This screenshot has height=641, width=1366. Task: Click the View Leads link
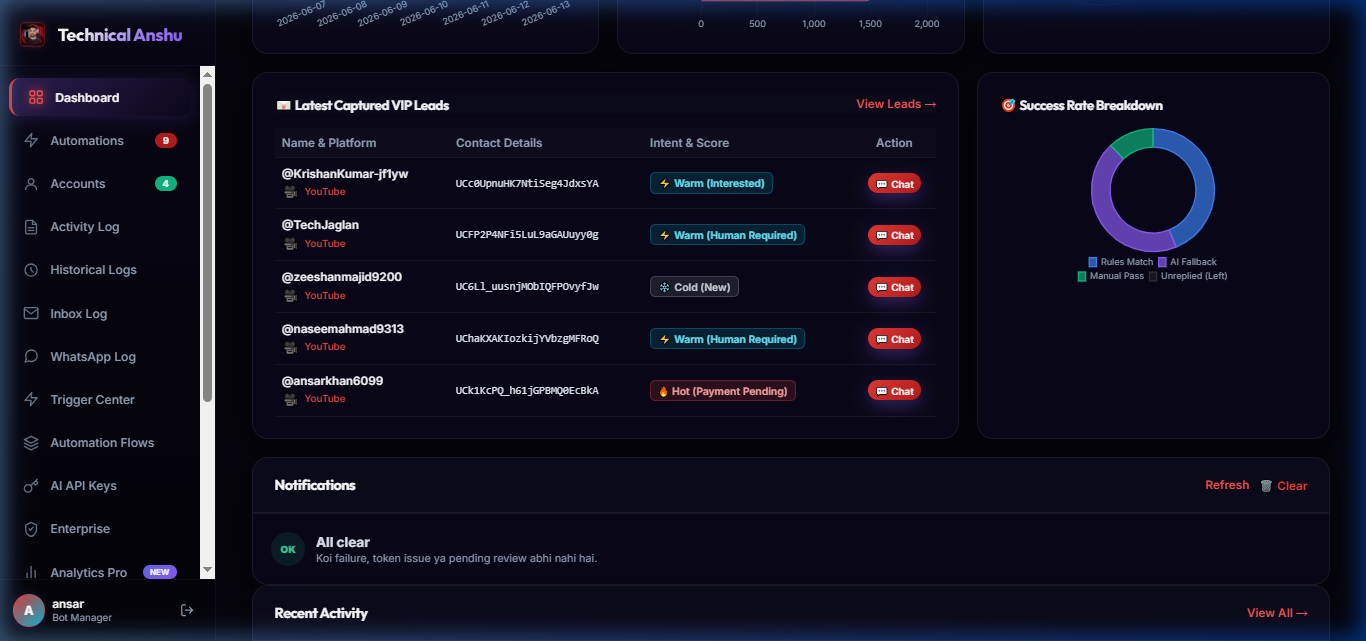point(896,104)
